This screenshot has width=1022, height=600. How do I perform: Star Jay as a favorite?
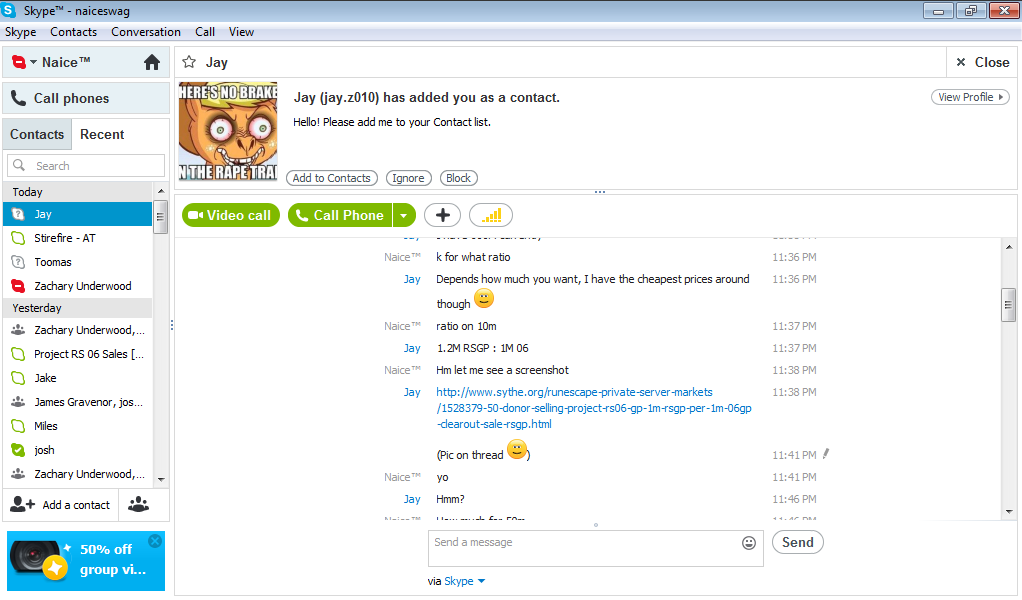[x=189, y=62]
